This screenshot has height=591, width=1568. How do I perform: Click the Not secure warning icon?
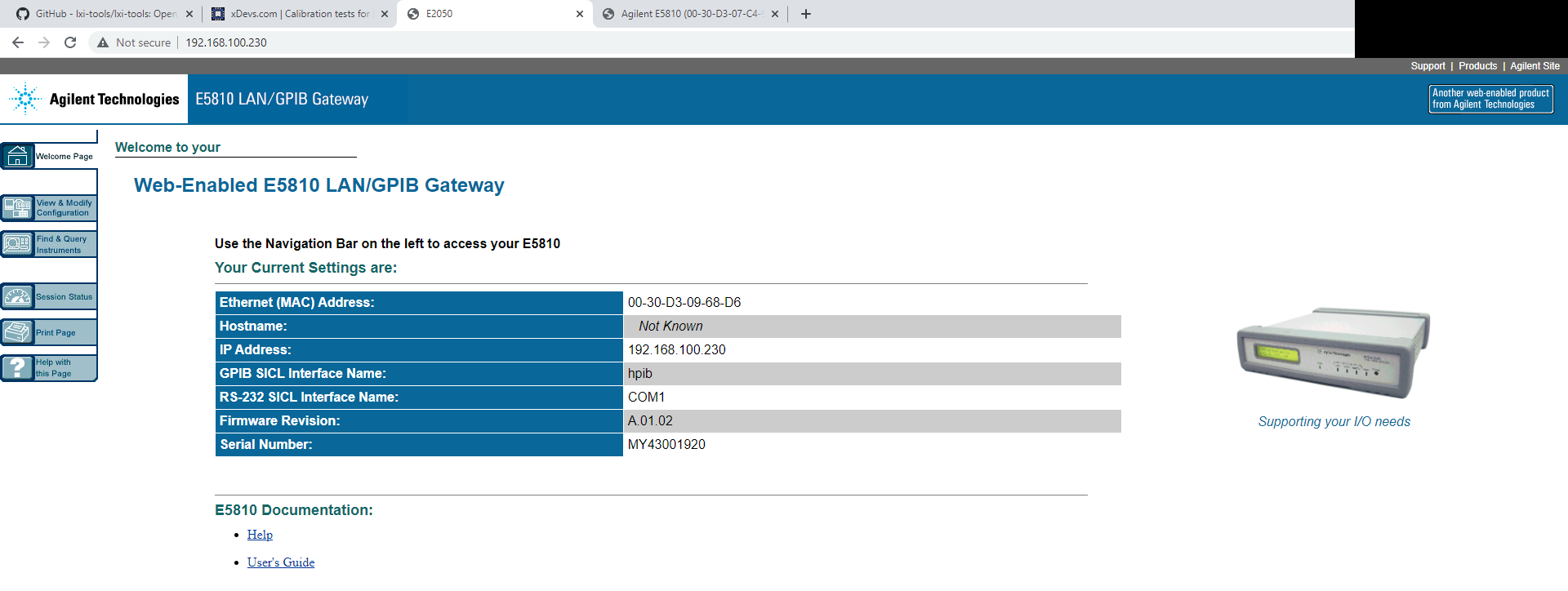tap(103, 42)
